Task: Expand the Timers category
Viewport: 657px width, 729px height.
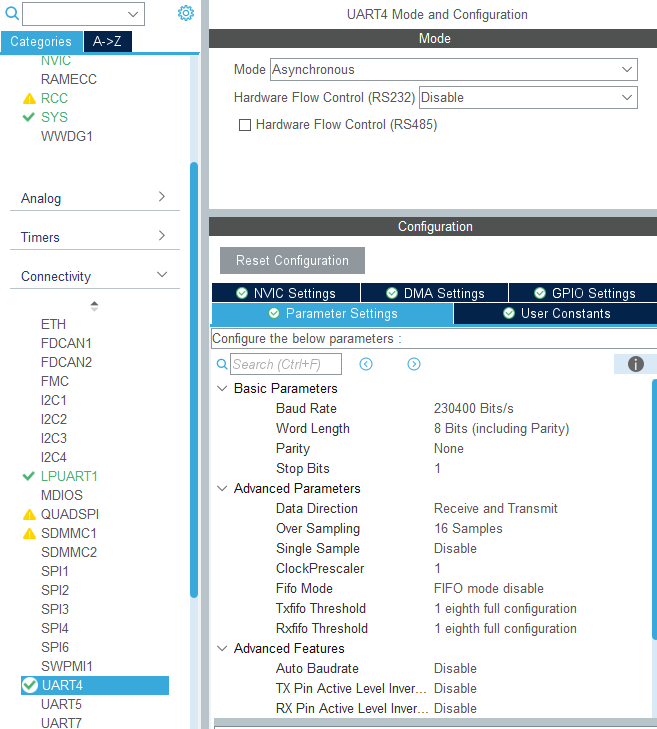Action: click(95, 238)
